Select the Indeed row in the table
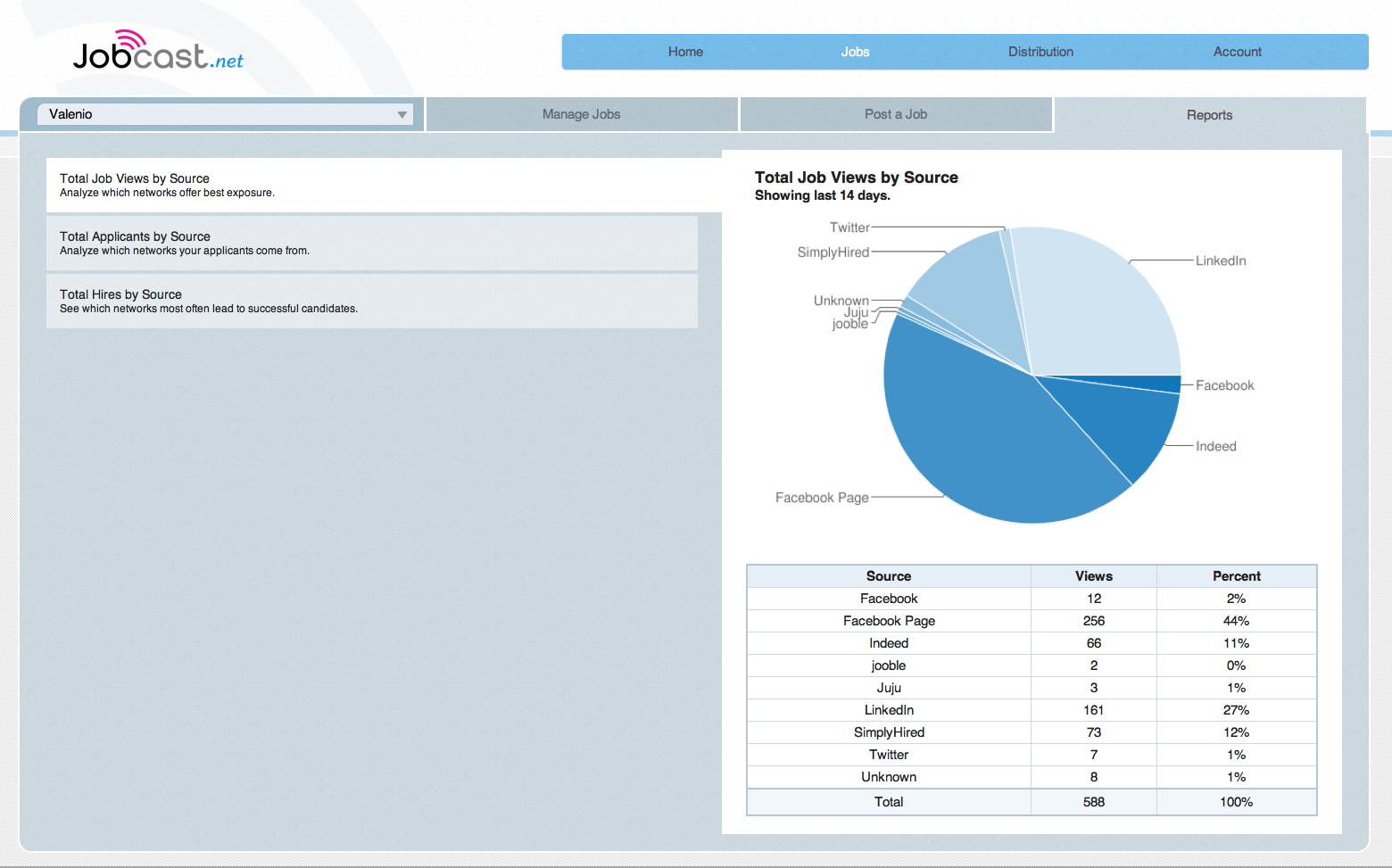Image resolution: width=1392 pixels, height=868 pixels. click(x=1032, y=643)
